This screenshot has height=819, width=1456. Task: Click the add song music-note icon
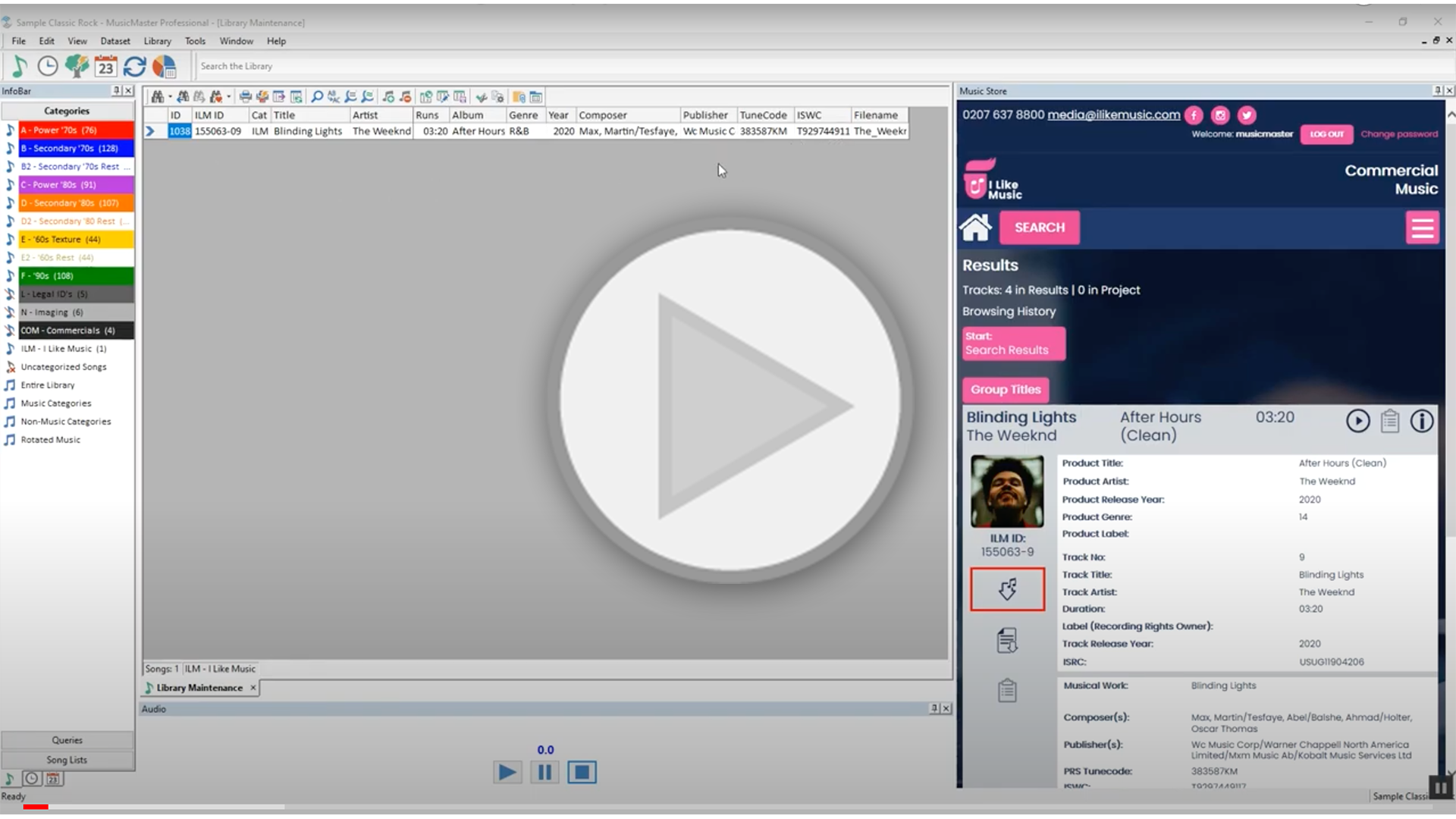coord(388,97)
